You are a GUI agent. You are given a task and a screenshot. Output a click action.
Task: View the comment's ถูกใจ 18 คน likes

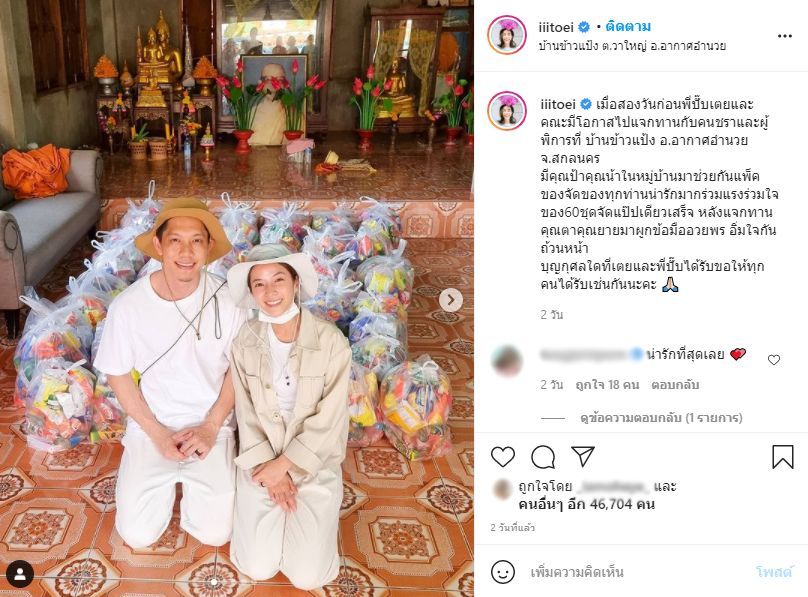pyautogui.click(x=607, y=385)
